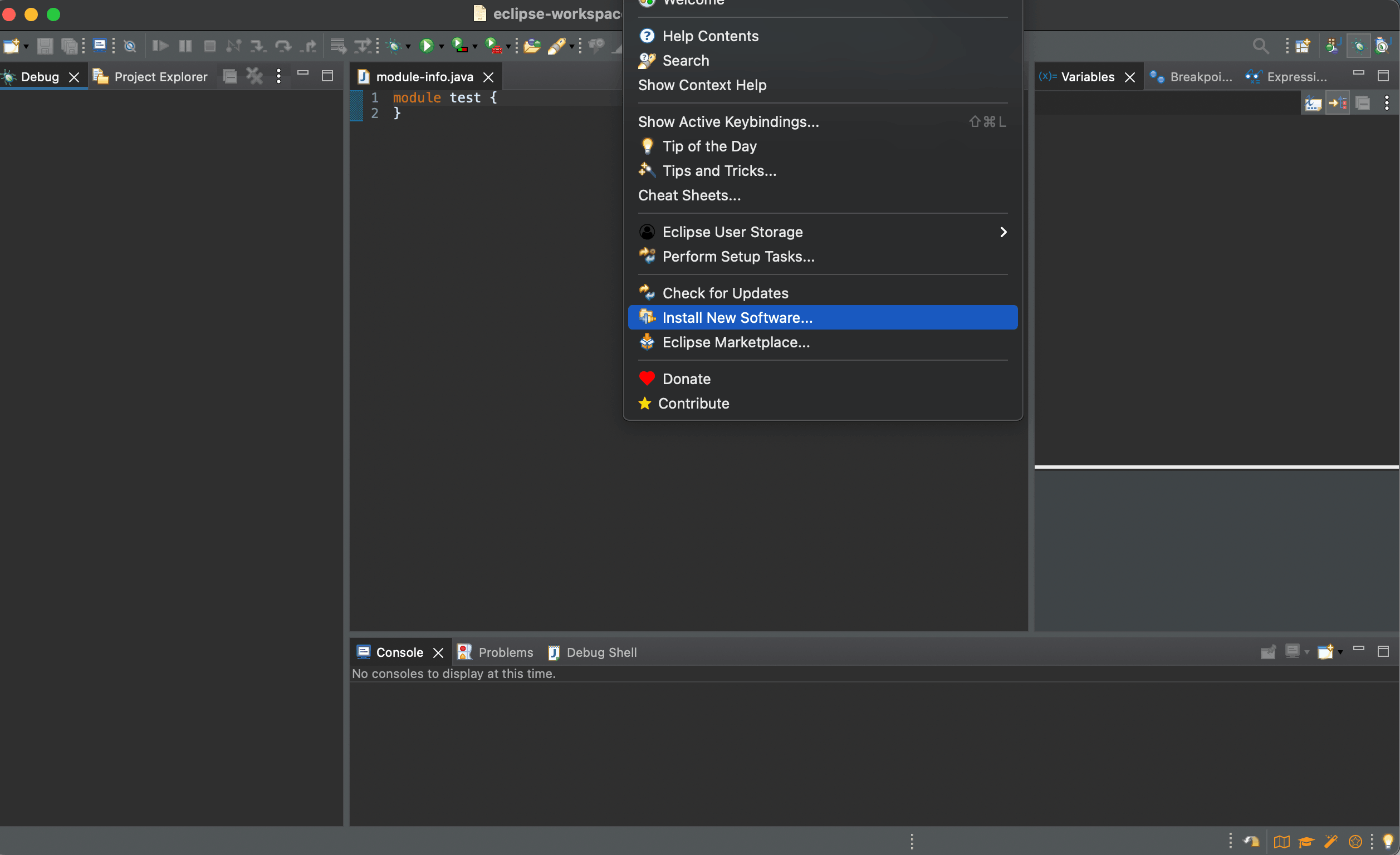Click the Search flashlight toolbar icon

click(557, 46)
